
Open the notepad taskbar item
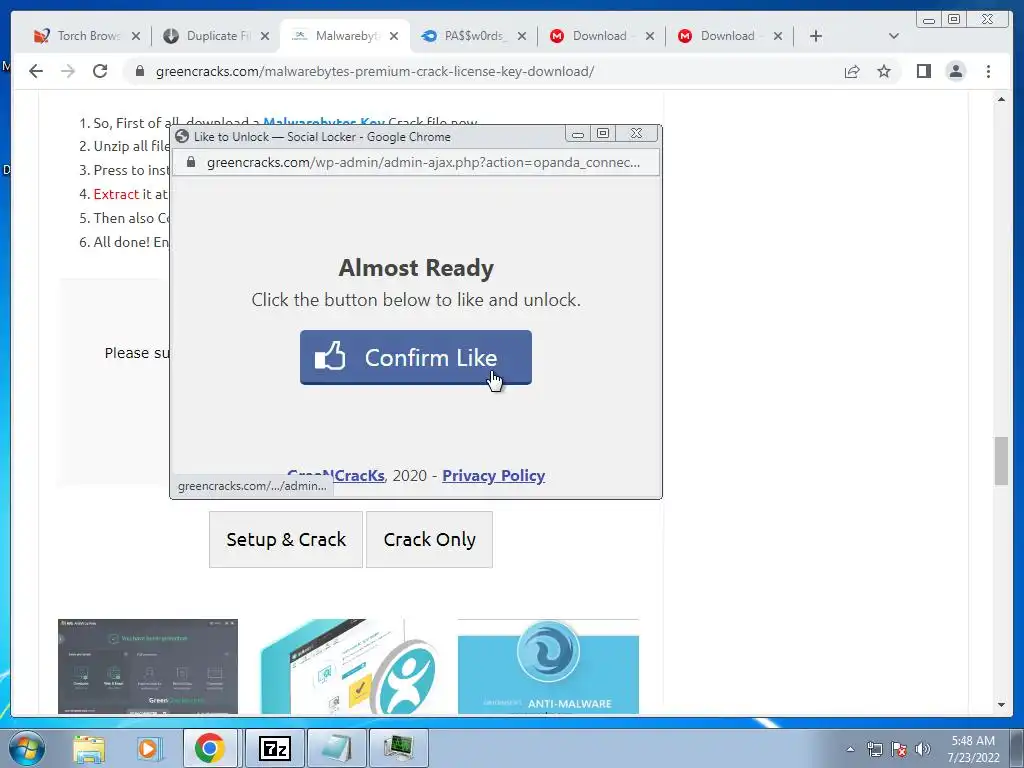pos(337,748)
